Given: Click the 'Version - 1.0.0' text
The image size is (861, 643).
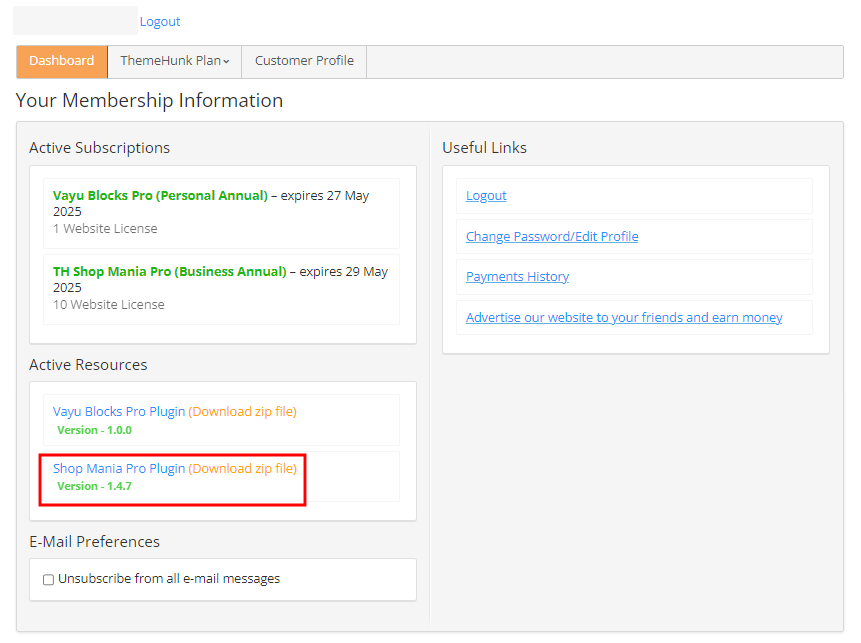Looking at the screenshot, I should 94,430.
